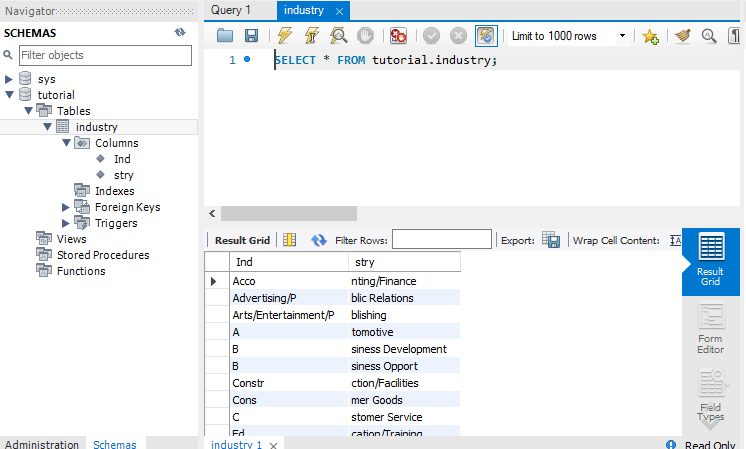Close the industry 1 result tab

pos(273,446)
